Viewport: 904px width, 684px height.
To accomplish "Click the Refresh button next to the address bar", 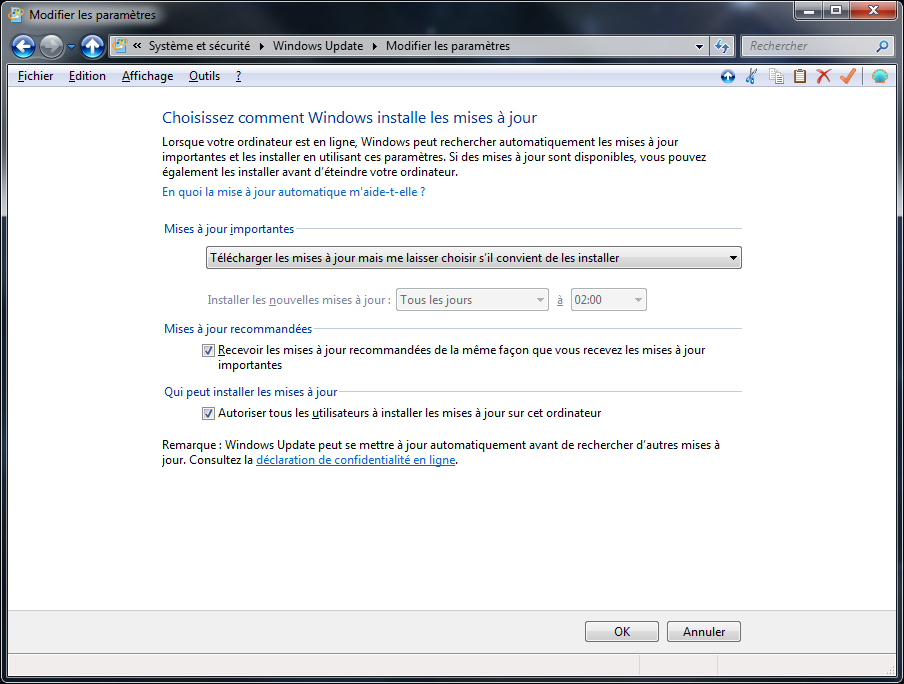I will click(x=722, y=46).
